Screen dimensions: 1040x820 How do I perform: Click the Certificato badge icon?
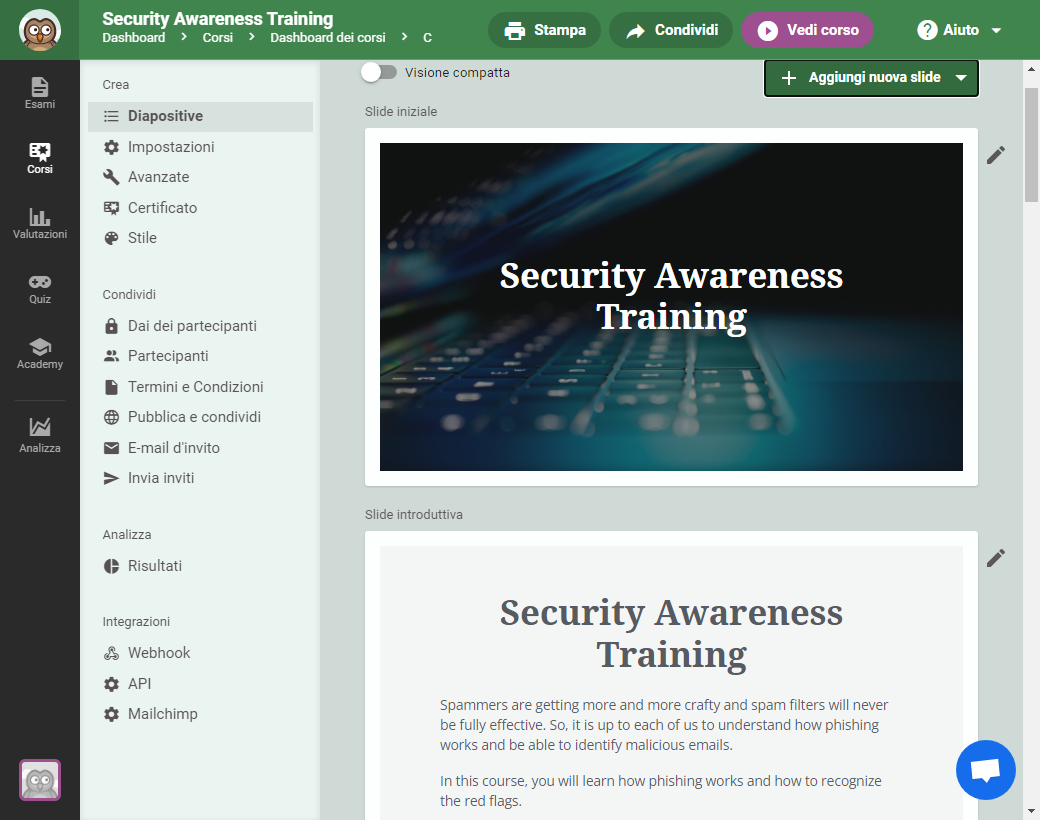[111, 208]
